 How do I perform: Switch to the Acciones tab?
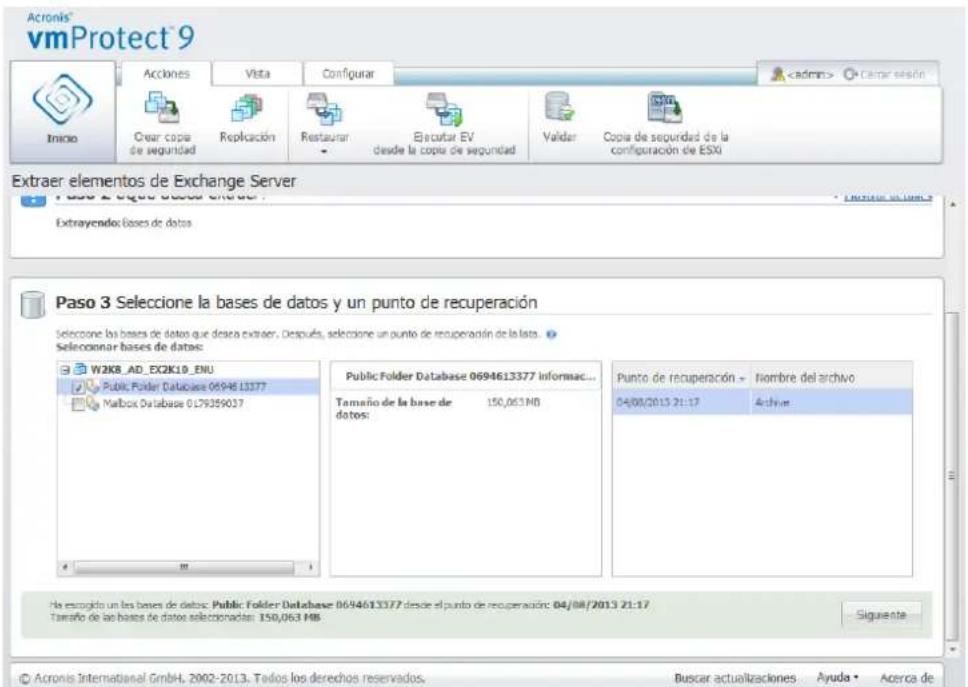(x=166, y=74)
